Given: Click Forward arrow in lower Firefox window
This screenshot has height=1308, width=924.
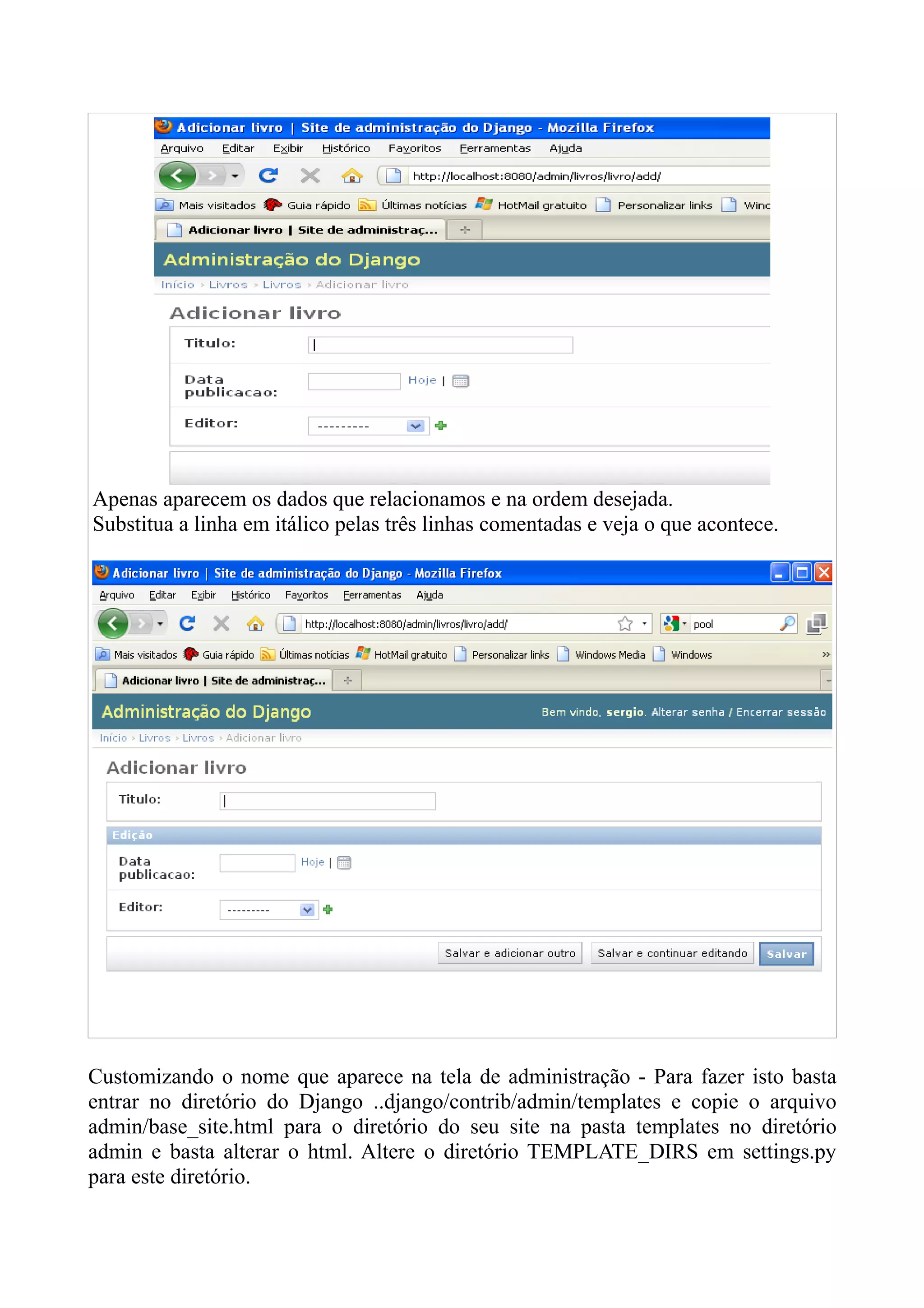Looking at the screenshot, I should click(141, 623).
